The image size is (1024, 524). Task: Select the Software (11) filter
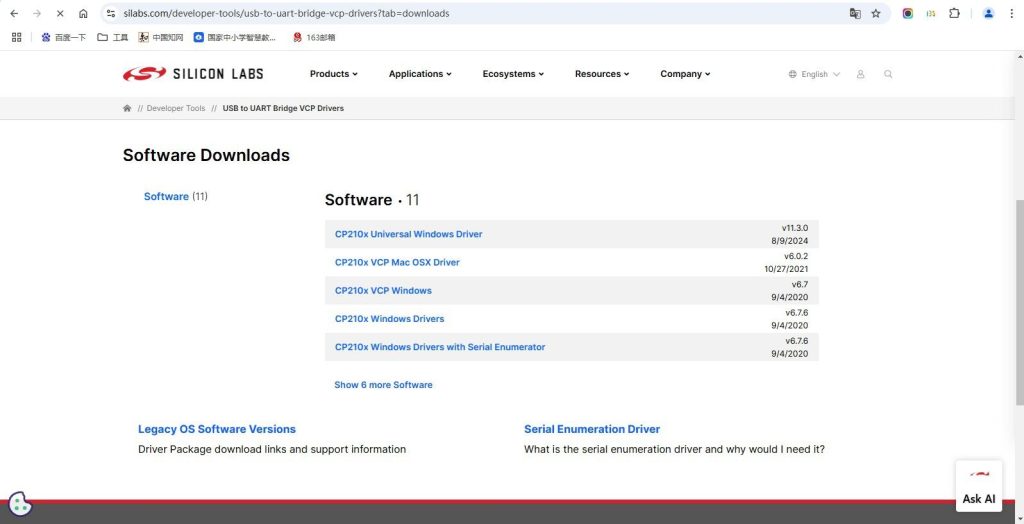click(176, 196)
